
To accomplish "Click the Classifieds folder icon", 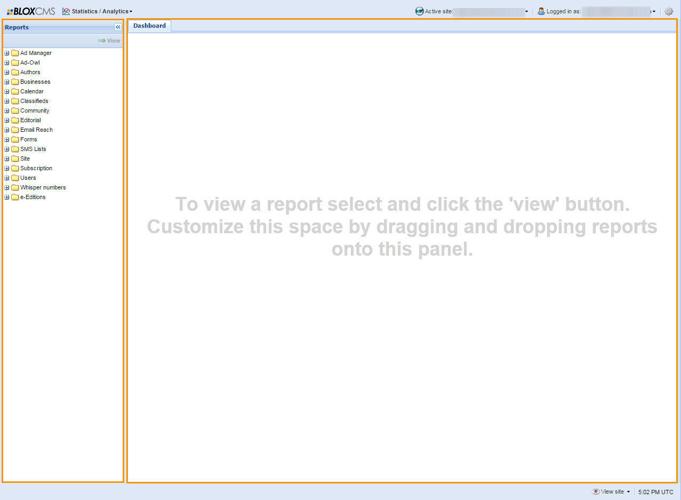I will (x=15, y=101).
